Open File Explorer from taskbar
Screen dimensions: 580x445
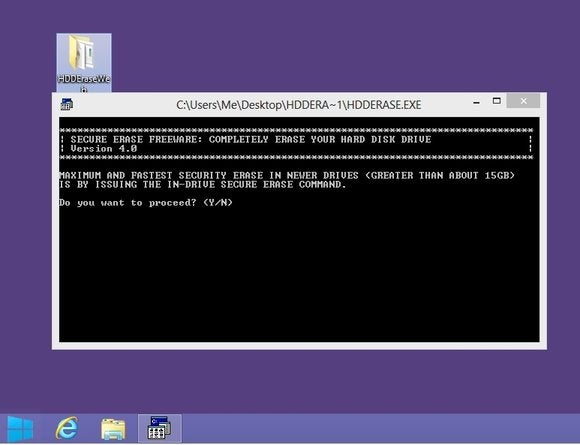(113, 429)
